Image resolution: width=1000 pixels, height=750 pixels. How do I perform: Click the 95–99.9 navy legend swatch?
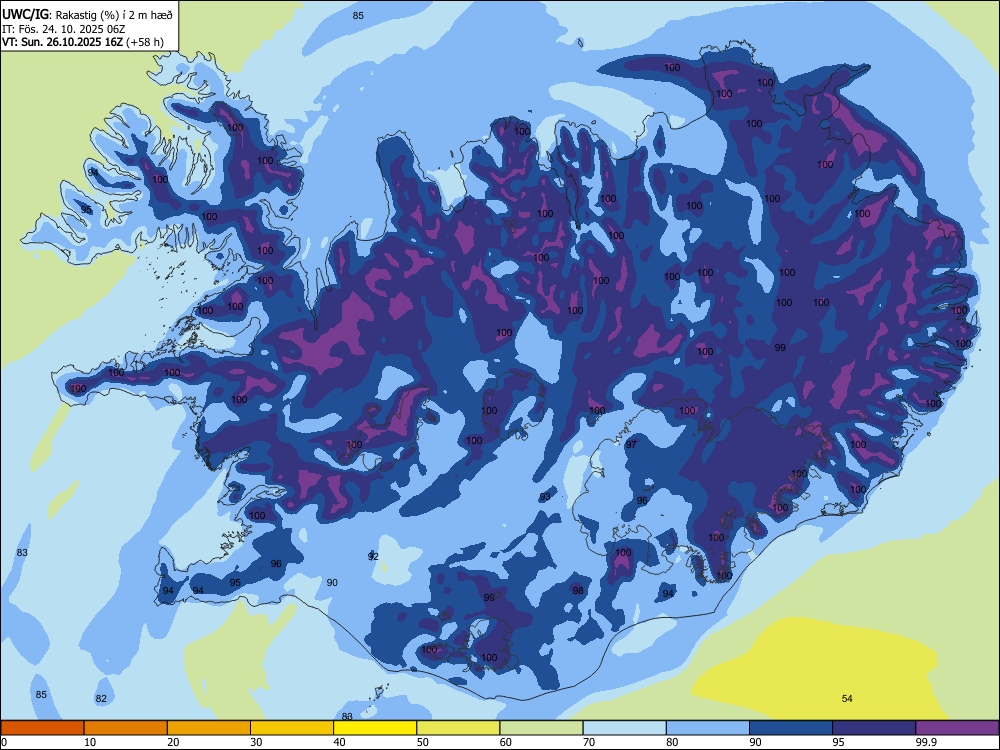pyautogui.click(x=874, y=728)
